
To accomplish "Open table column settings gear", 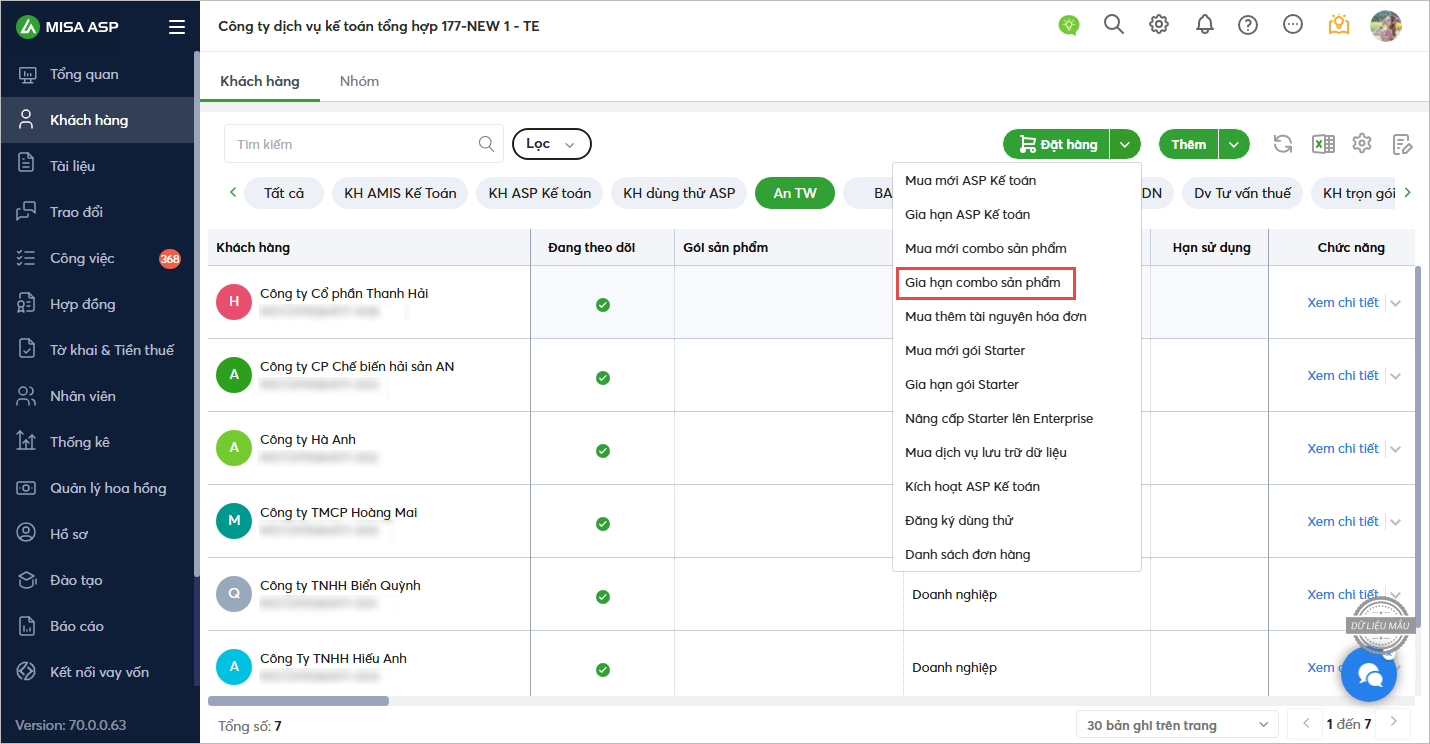I will (x=1362, y=144).
